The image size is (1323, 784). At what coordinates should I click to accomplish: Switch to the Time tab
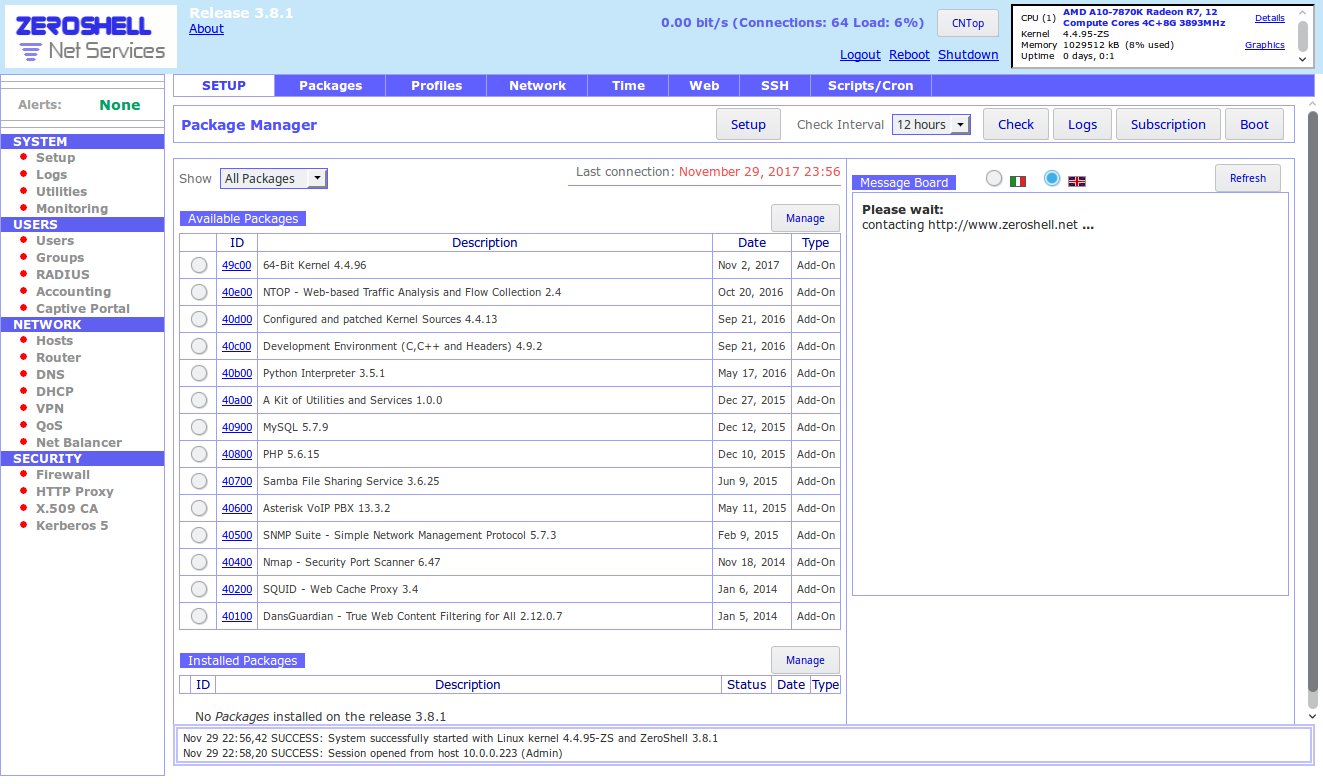pos(628,86)
